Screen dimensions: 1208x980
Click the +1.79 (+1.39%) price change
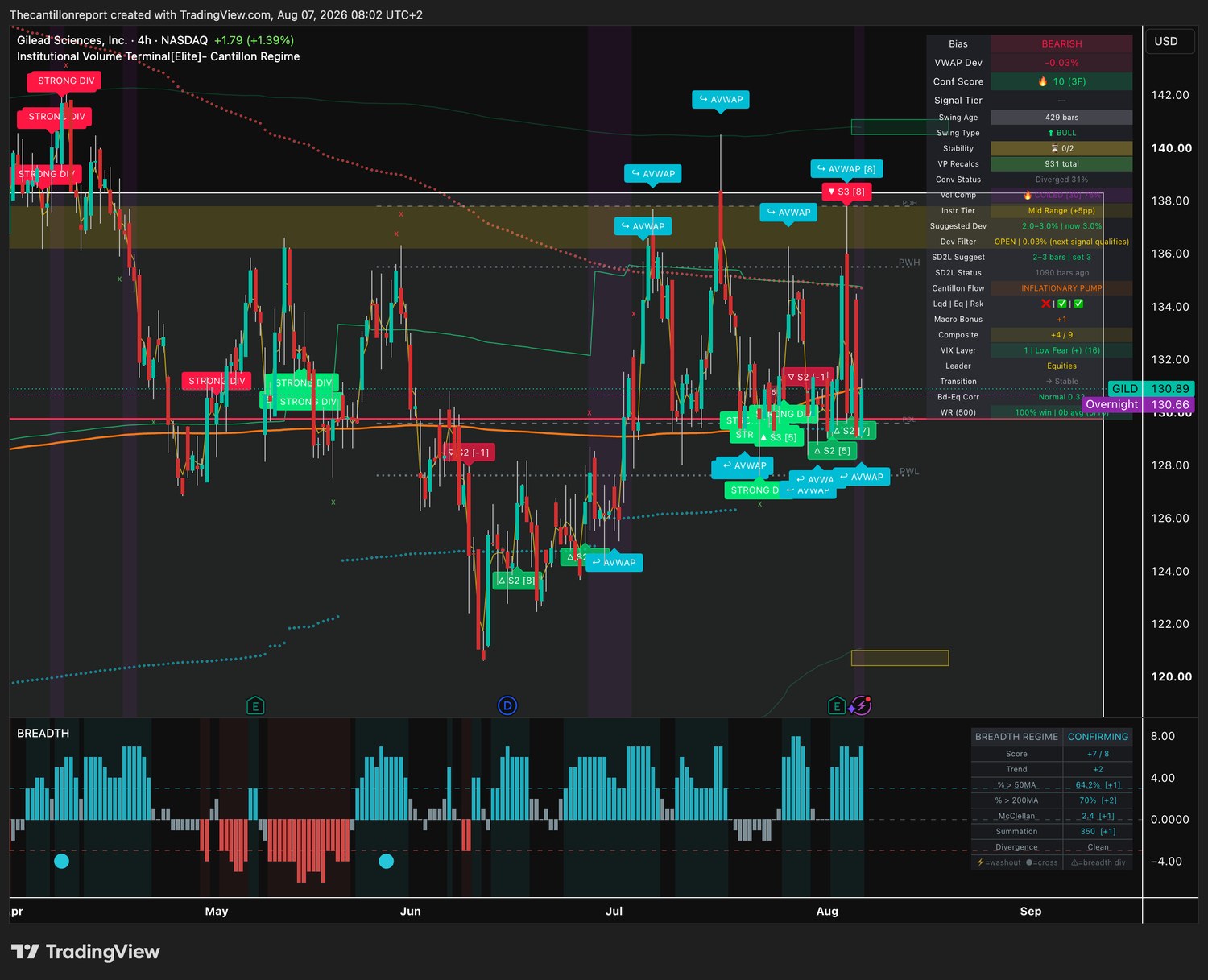point(254,40)
